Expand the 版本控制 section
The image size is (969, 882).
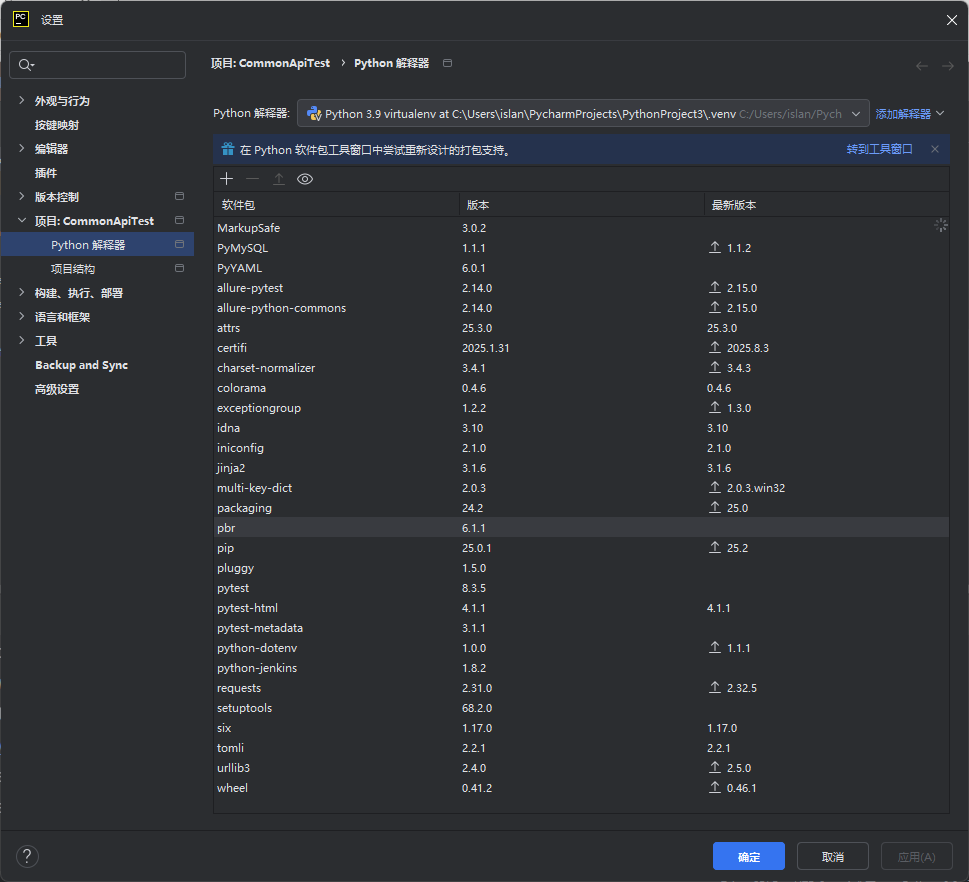pyautogui.click(x=22, y=197)
